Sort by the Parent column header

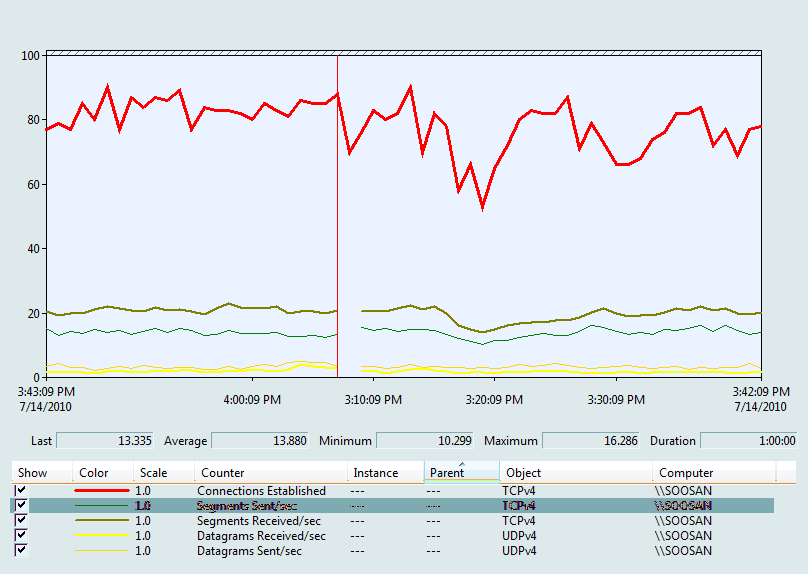coord(461,473)
